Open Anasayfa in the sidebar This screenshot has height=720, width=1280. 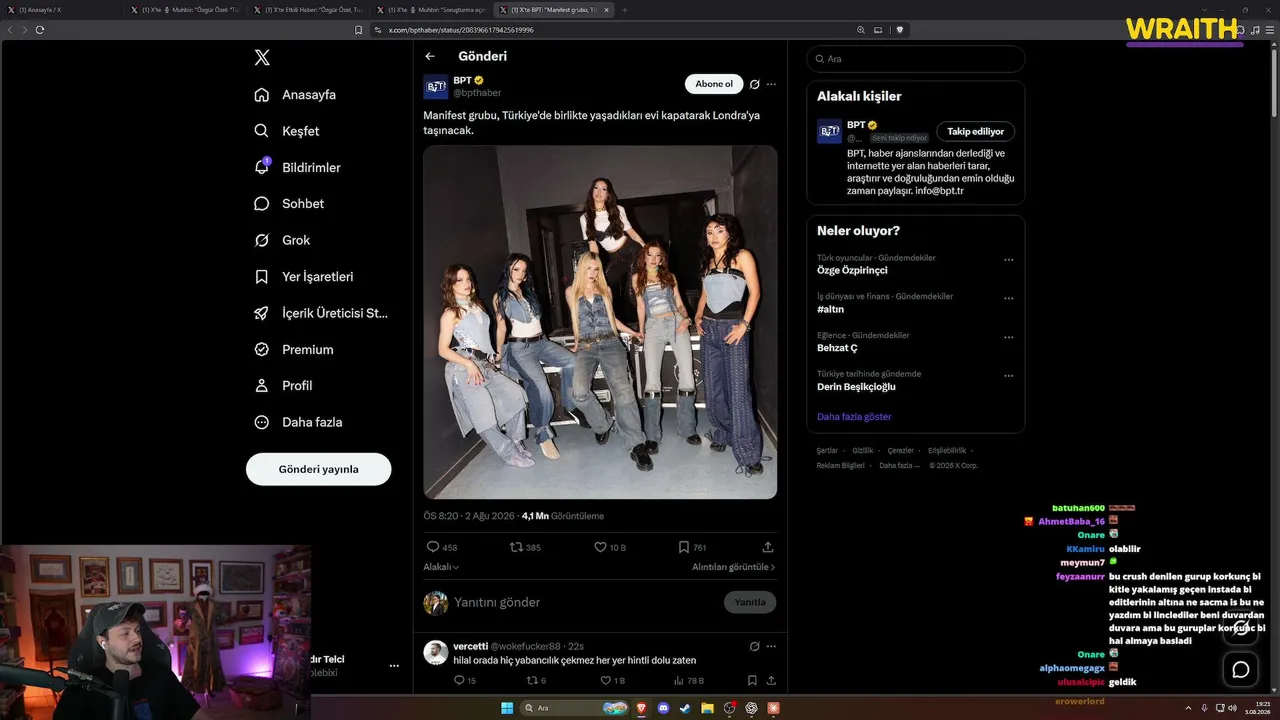coord(295,95)
